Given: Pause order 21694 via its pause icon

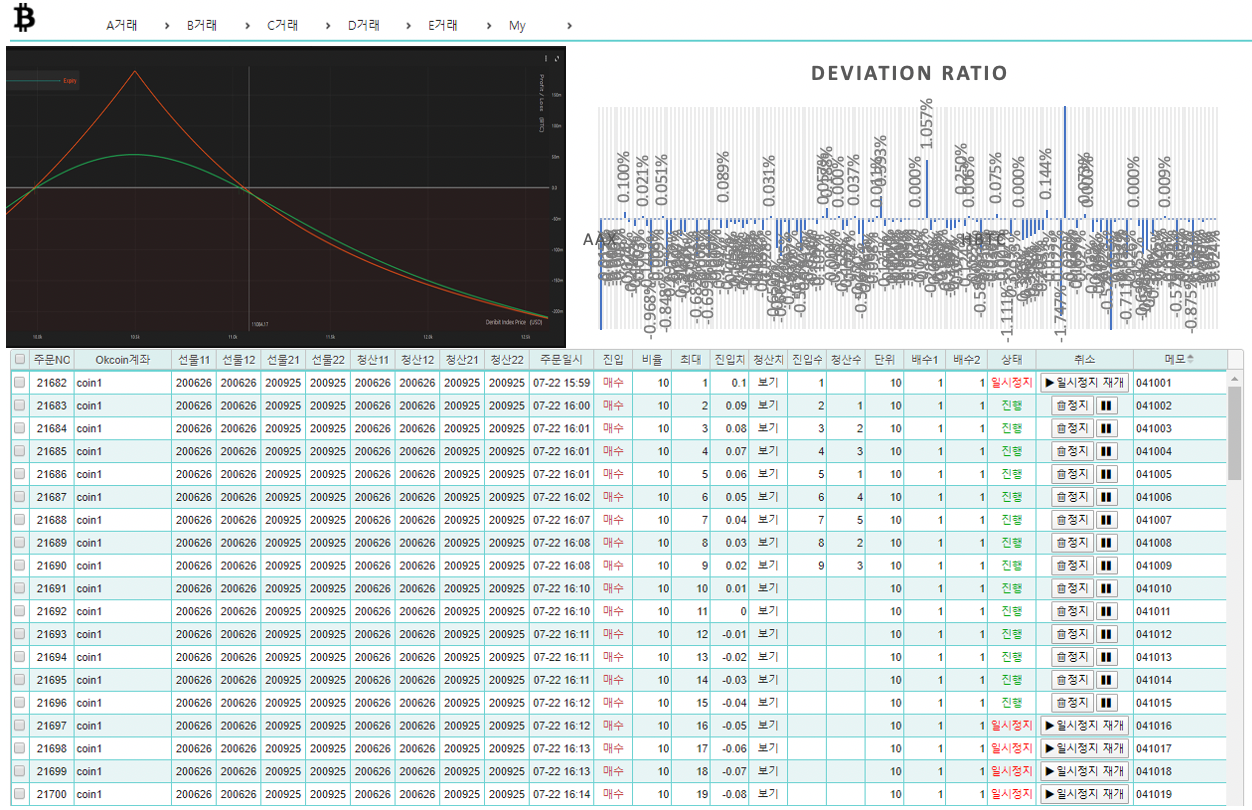Looking at the screenshot, I should pos(1106,657).
